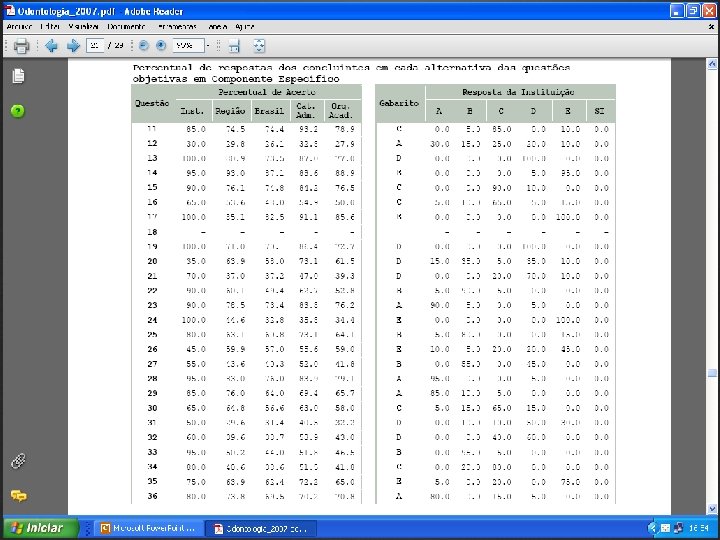Click the 'Inst.' column header
Image resolution: width=720 pixels, height=540 pixels.
click(x=192, y=111)
